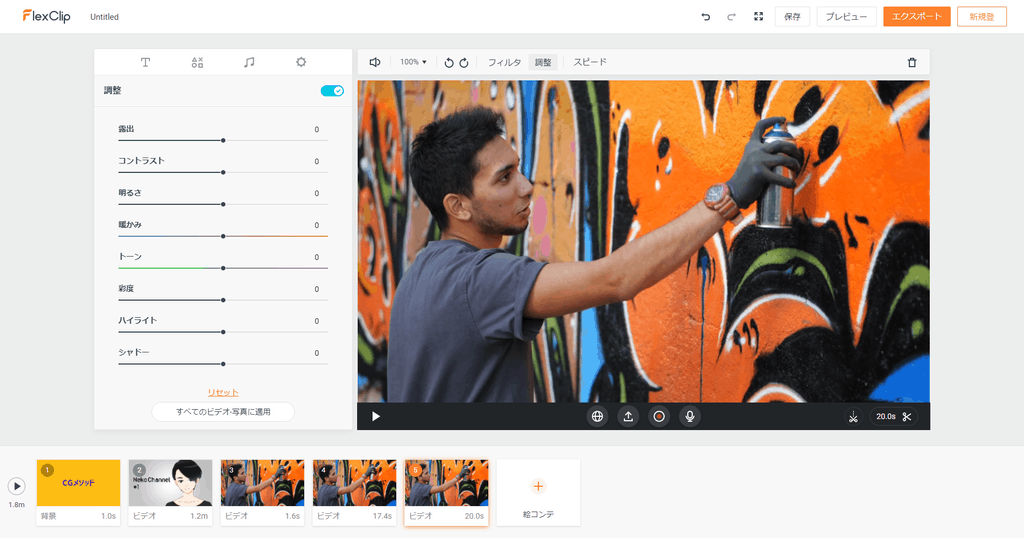This screenshot has width=1024, height=538.
Task: Click the orange エクスポート button
Action: pyautogui.click(x=916, y=17)
